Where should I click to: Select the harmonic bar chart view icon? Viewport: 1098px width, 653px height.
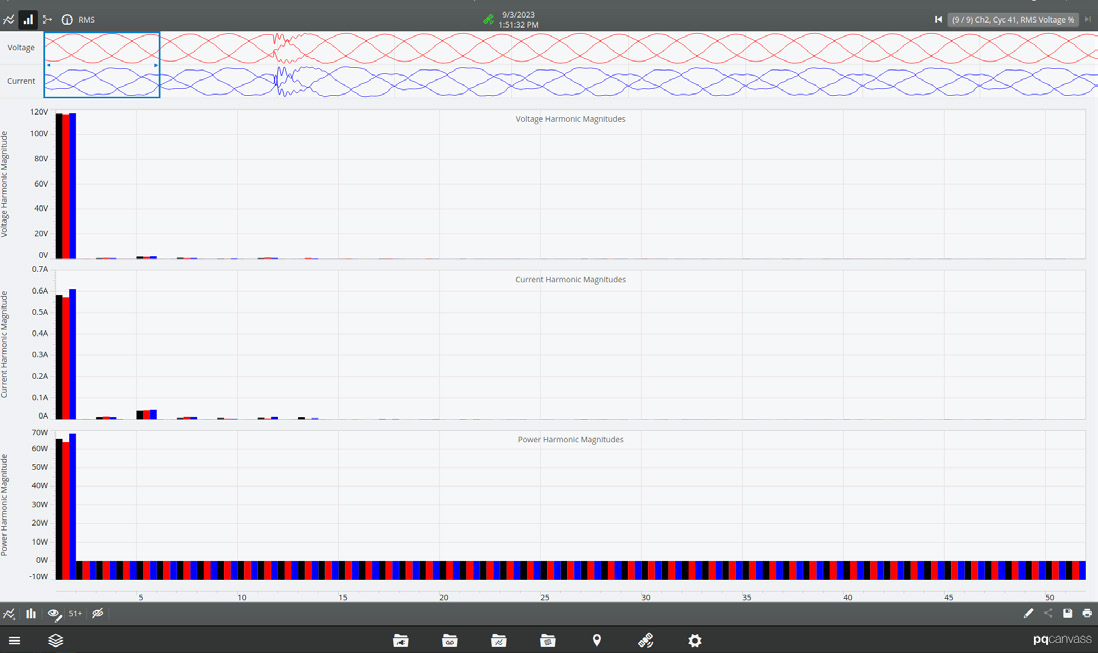pos(28,19)
